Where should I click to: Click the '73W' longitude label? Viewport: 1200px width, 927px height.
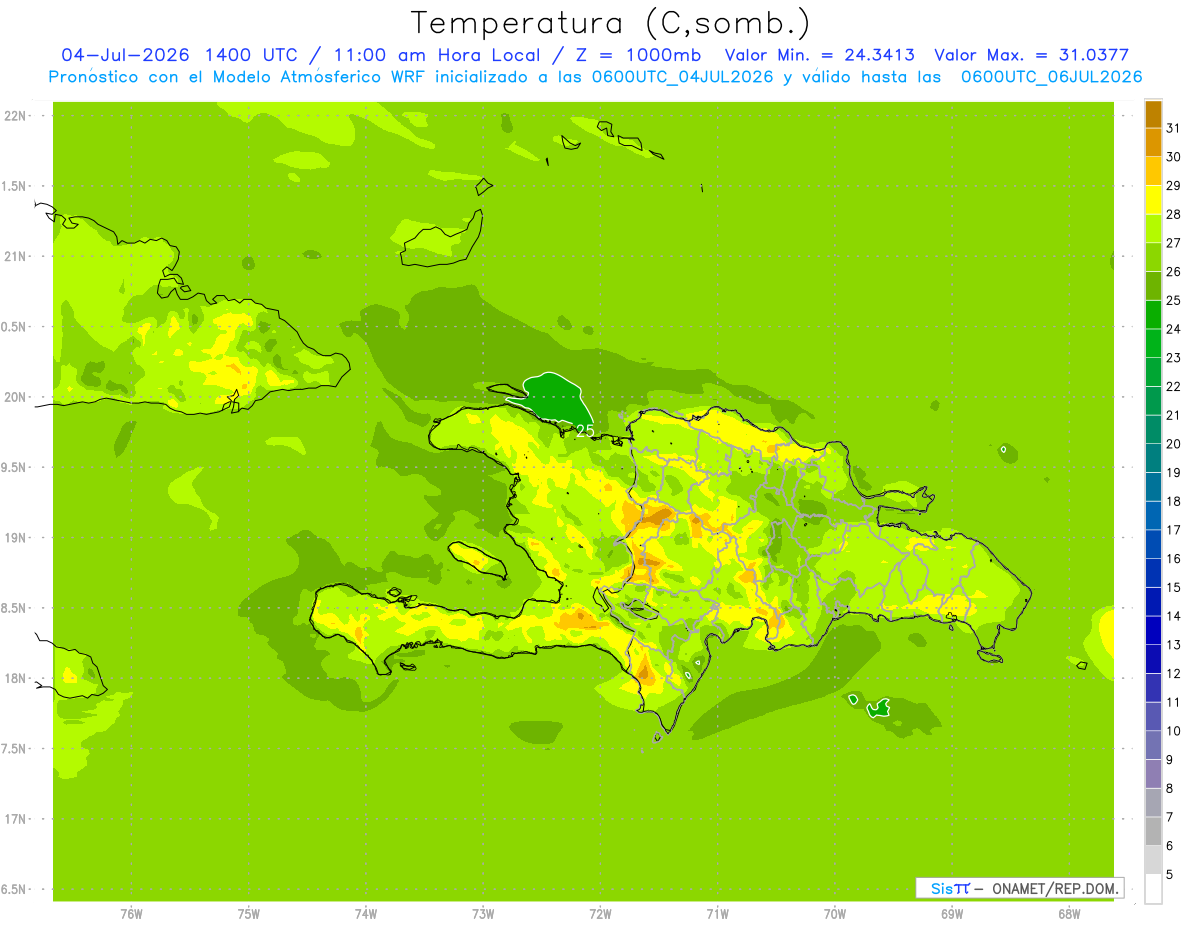(483, 913)
